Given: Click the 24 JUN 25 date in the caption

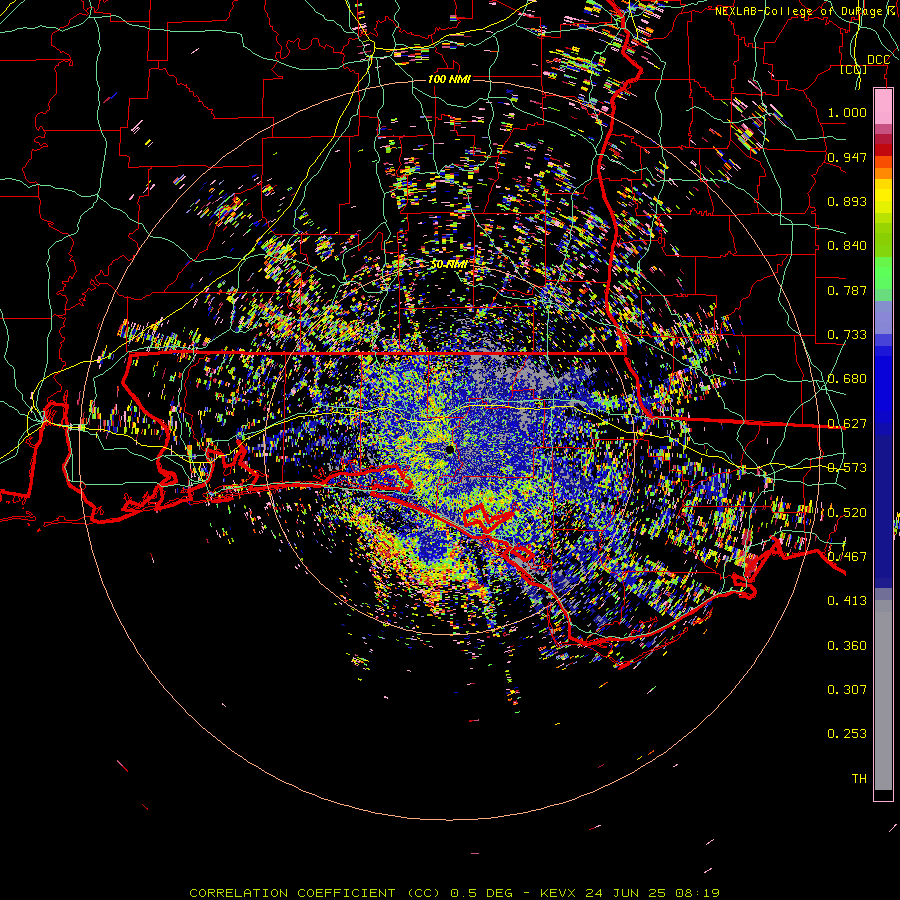Looking at the screenshot, I should 625,893.
